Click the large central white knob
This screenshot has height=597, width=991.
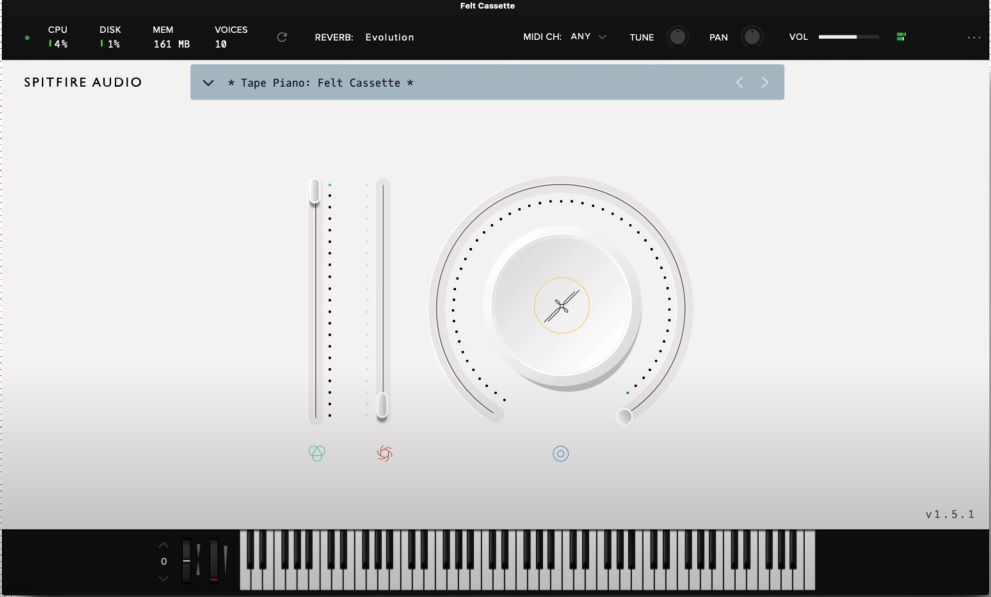562,306
